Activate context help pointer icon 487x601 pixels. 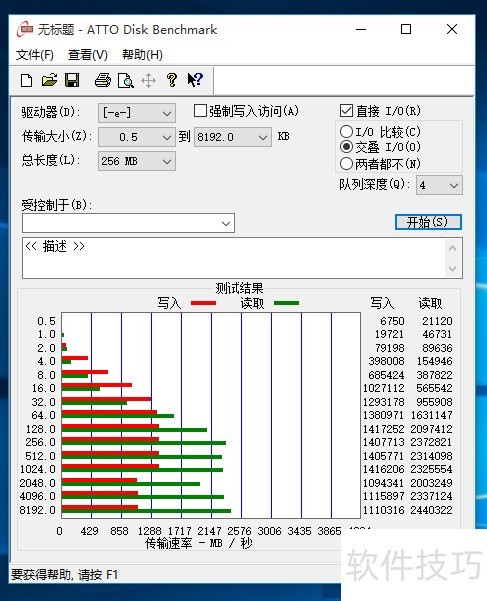[x=195, y=80]
